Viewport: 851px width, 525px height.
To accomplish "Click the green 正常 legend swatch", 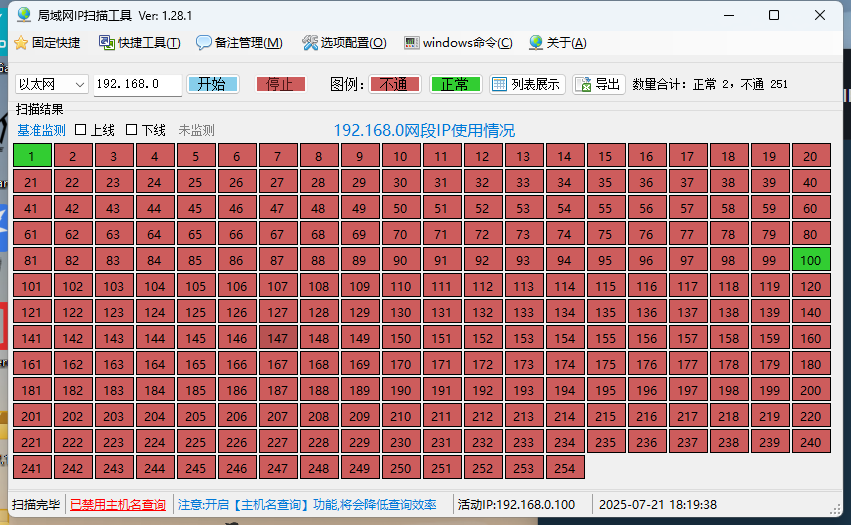I will pos(455,84).
